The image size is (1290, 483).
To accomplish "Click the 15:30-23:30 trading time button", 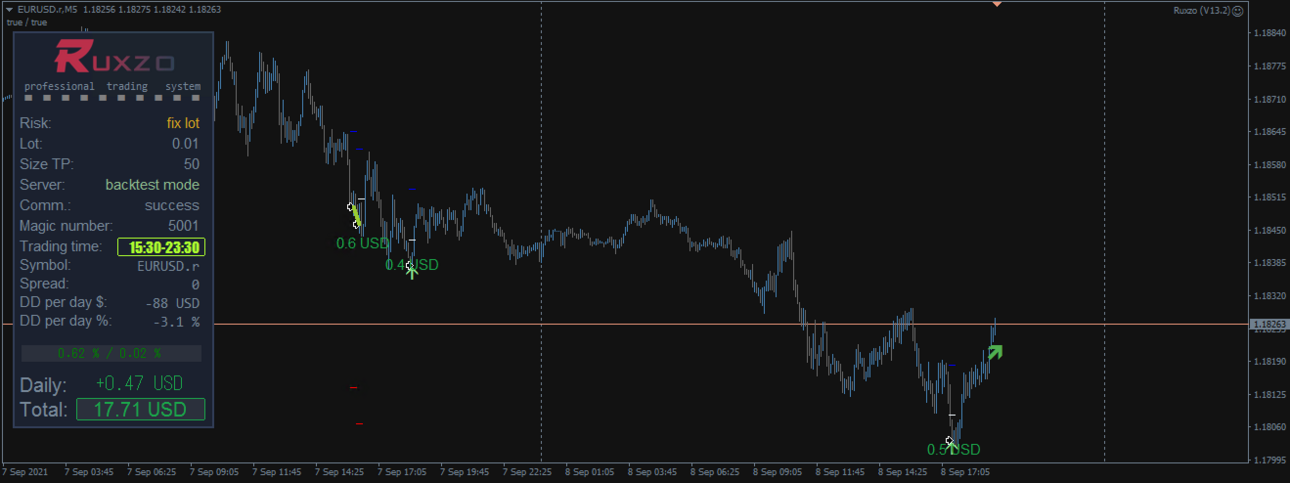I will click(161, 247).
